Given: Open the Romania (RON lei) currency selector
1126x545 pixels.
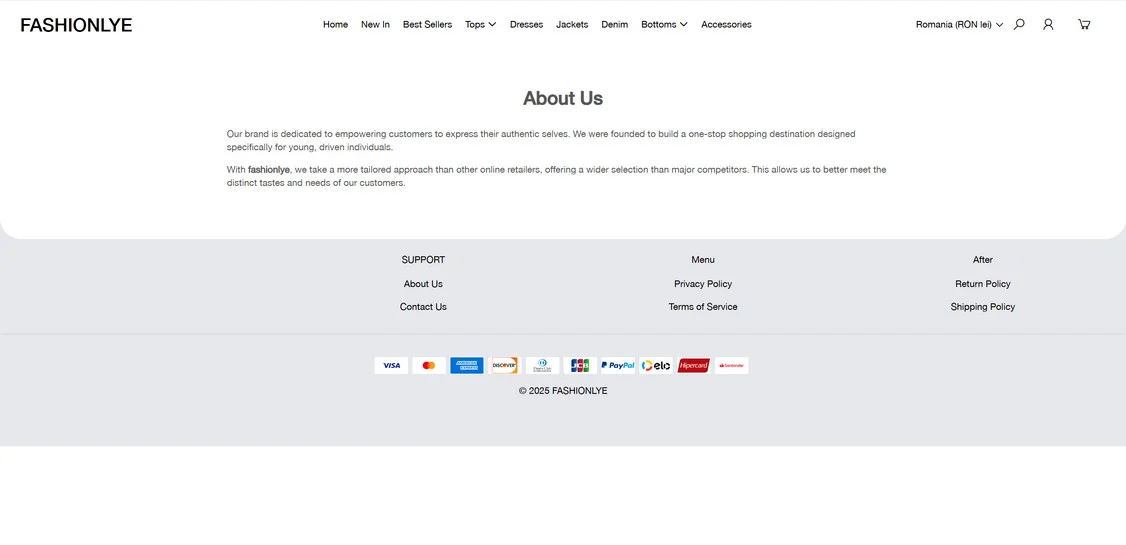Looking at the screenshot, I should pos(959,24).
